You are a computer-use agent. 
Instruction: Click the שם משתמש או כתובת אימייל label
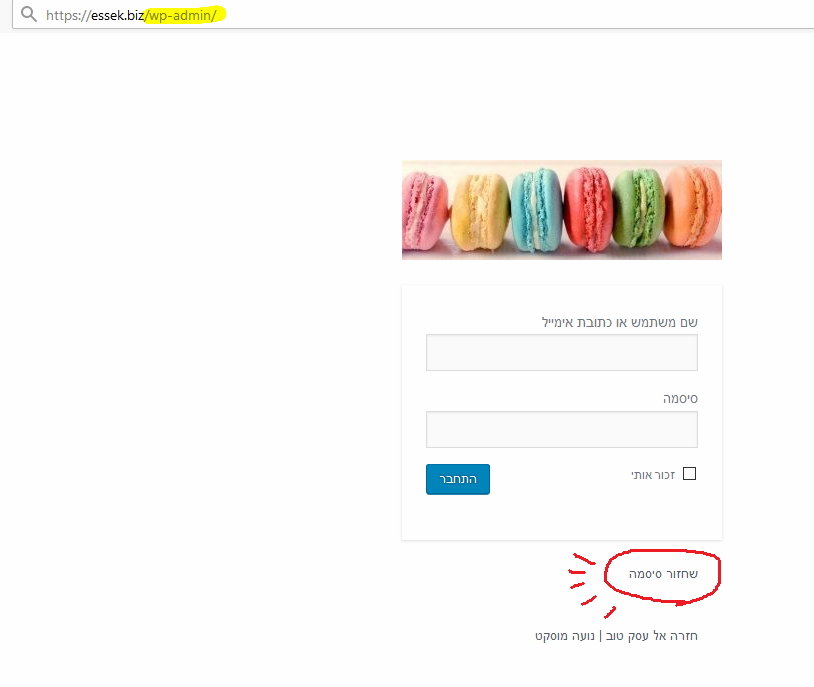pos(620,322)
